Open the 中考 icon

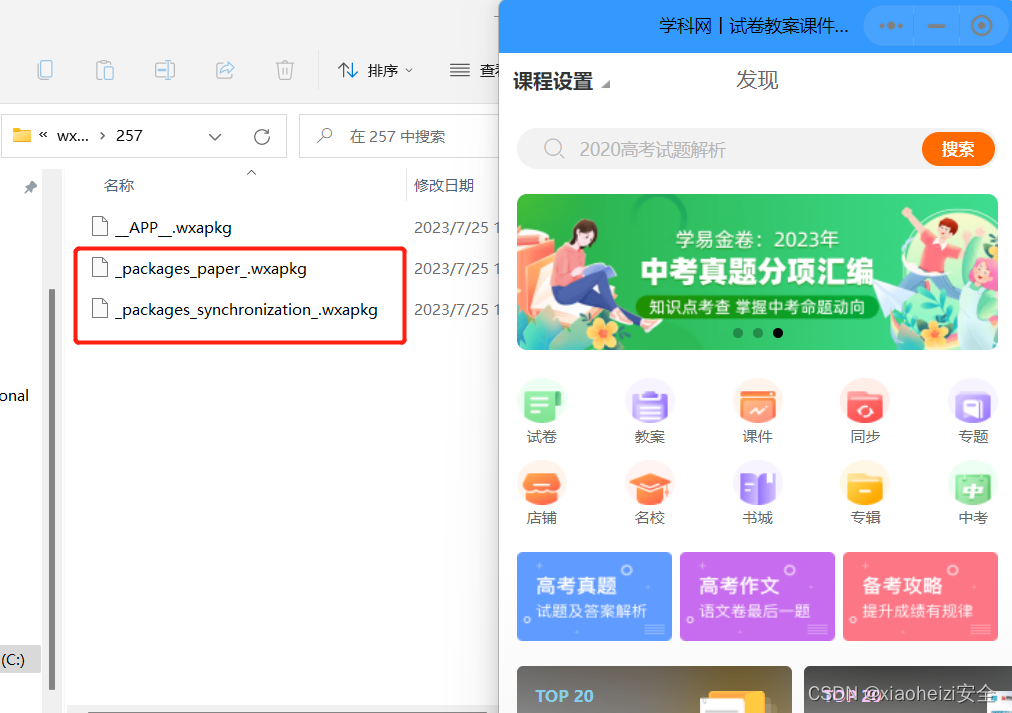point(973,494)
